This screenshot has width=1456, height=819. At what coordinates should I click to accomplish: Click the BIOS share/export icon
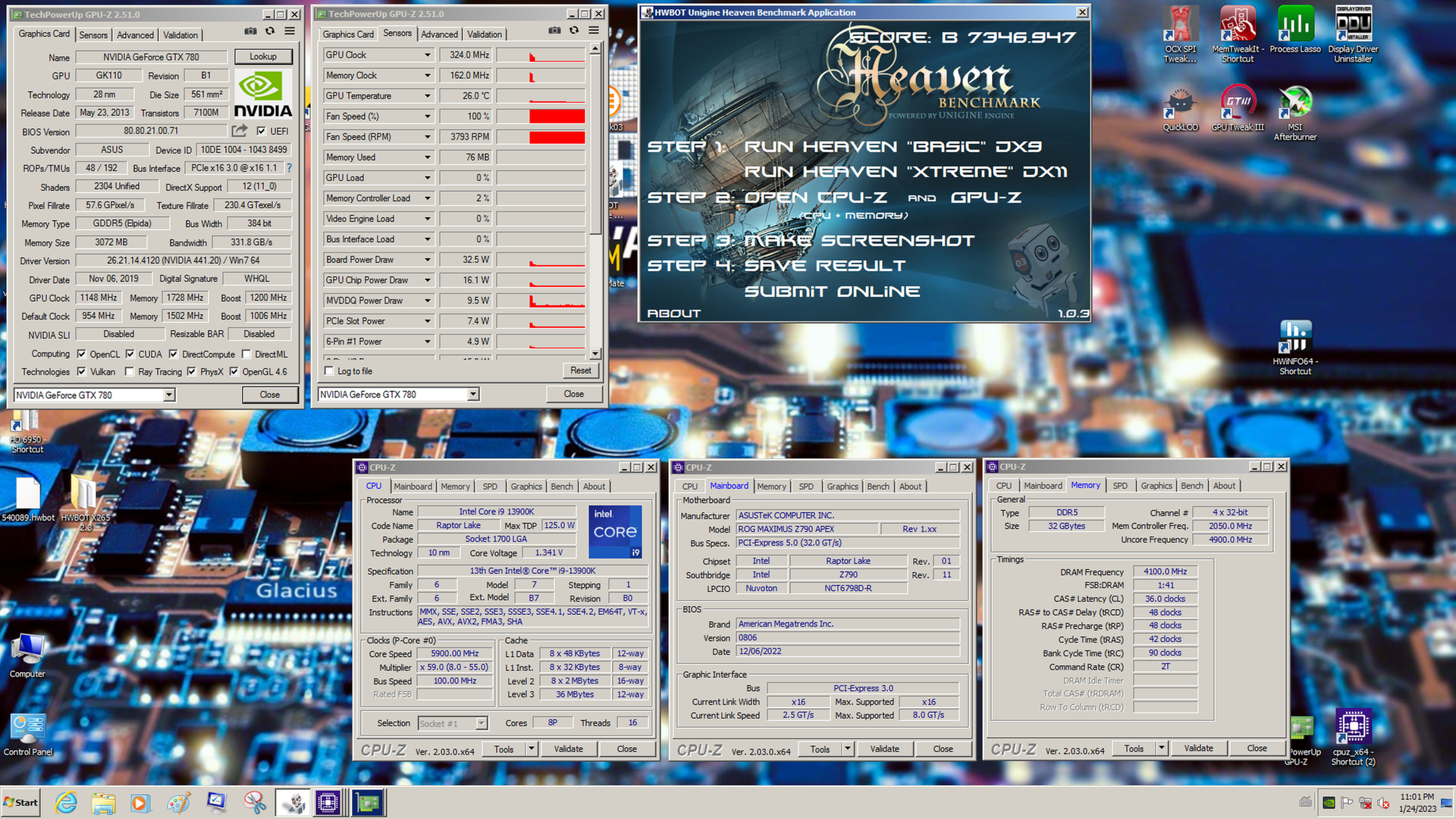click(240, 130)
